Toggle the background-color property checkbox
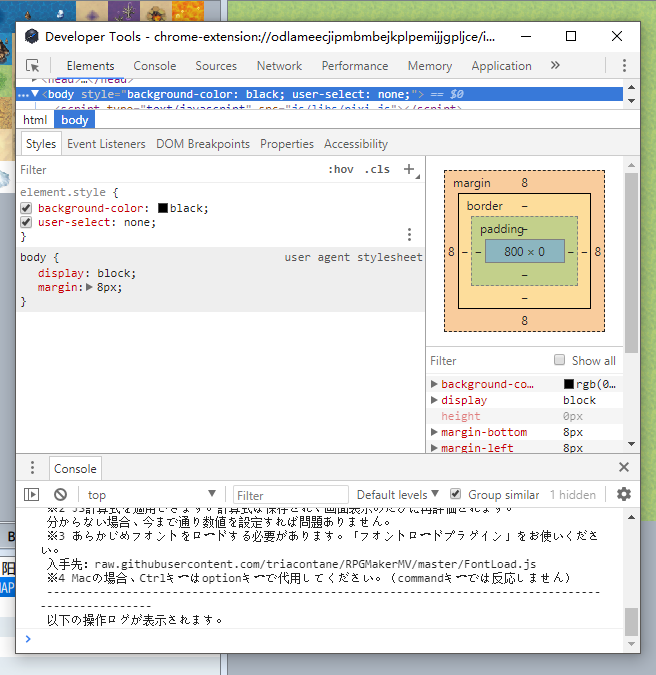Image resolution: width=656 pixels, height=675 pixels. point(26,208)
